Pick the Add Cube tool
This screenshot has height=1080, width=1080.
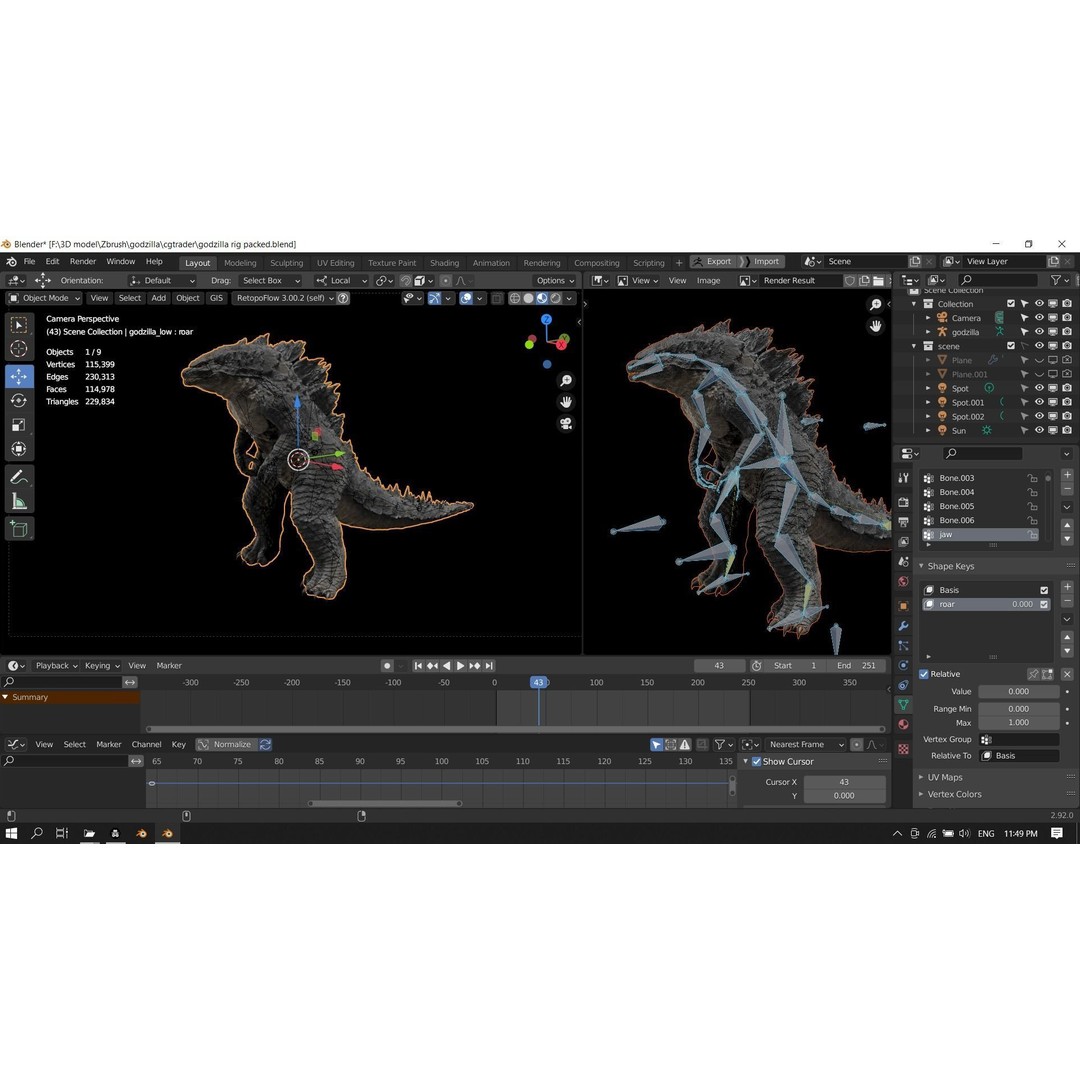tap(19, 529)
